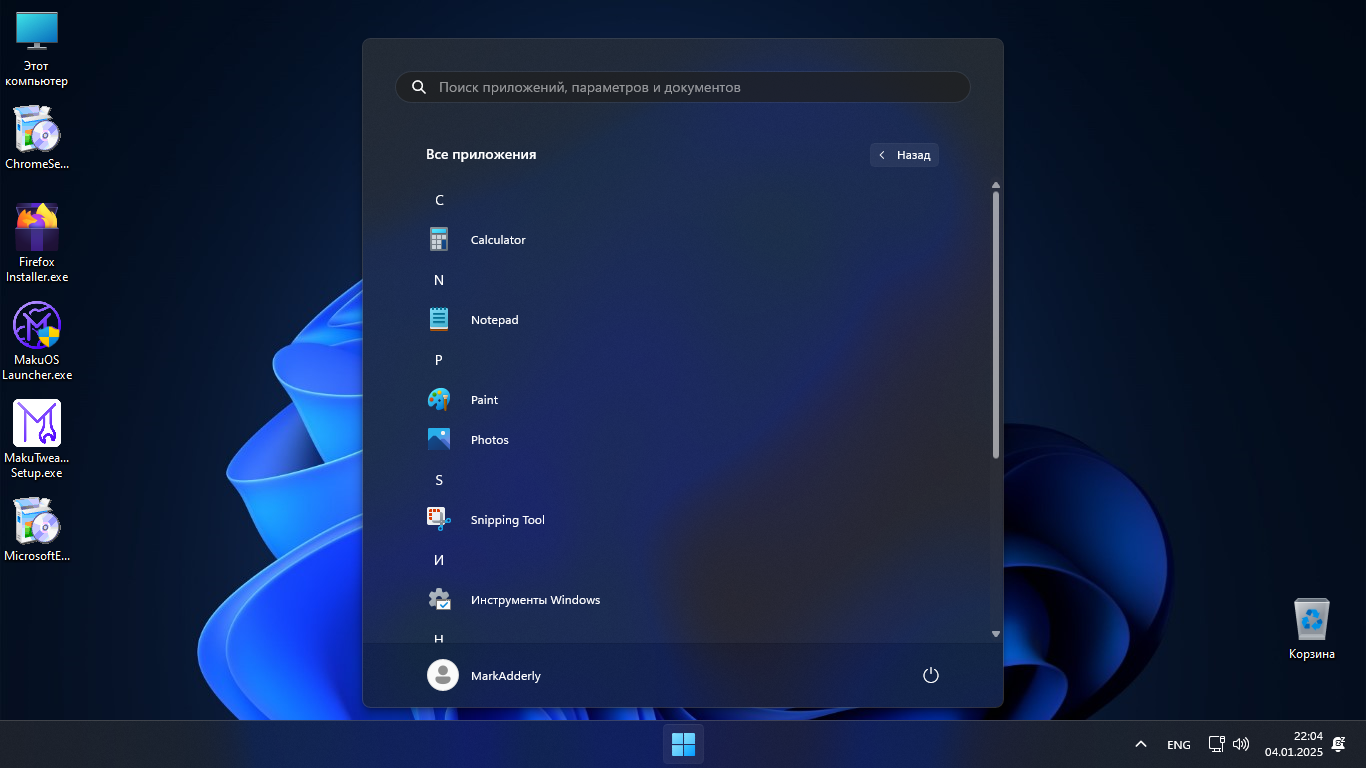This screenshot has width=1366, height=768.
Task: Click the apps list scrollbar thumb
Action: coord(996,325)
